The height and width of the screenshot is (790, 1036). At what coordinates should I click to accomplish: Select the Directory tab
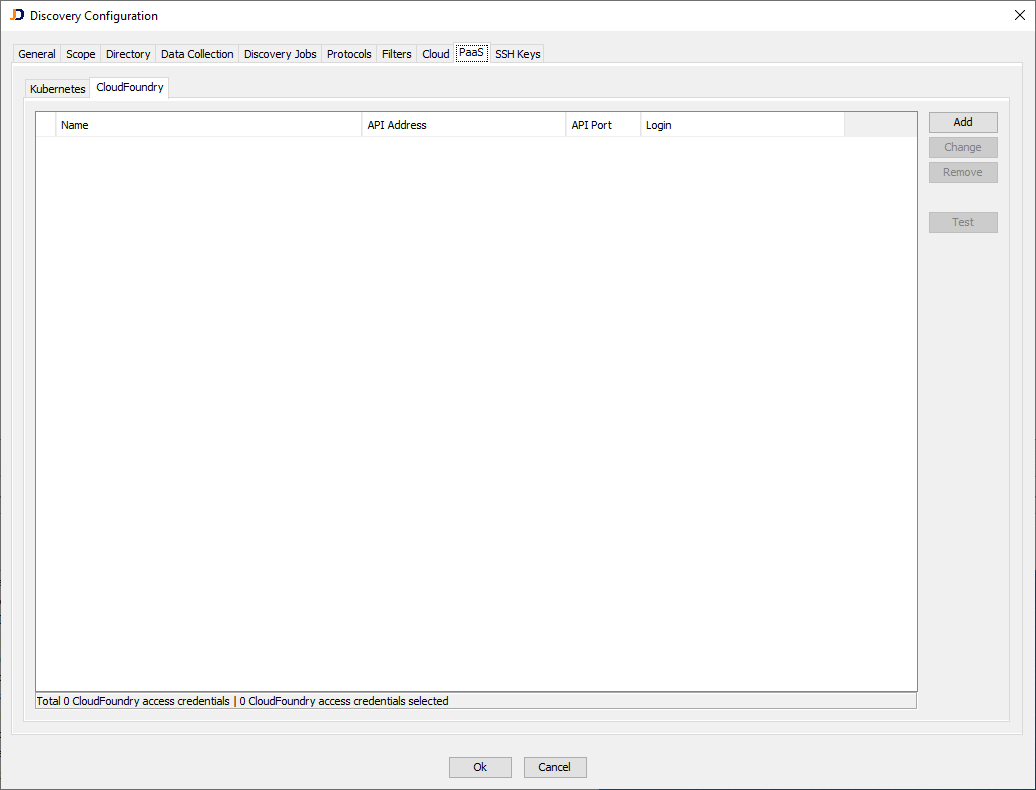click(128, 53)
